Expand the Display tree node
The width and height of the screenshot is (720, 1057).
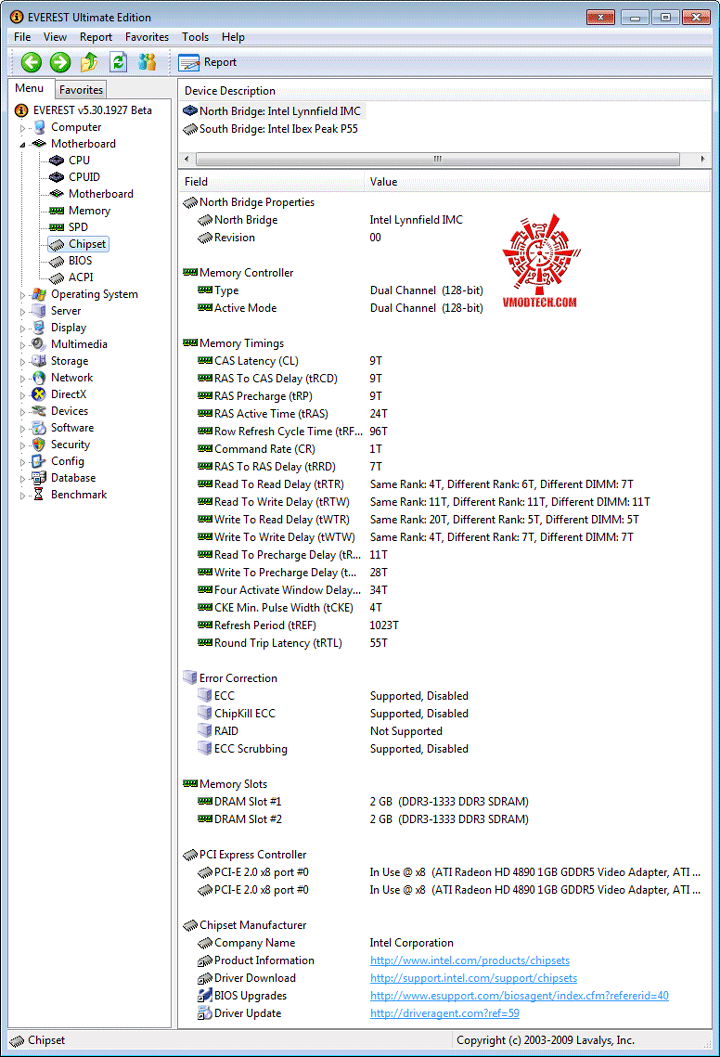[22, 328]
